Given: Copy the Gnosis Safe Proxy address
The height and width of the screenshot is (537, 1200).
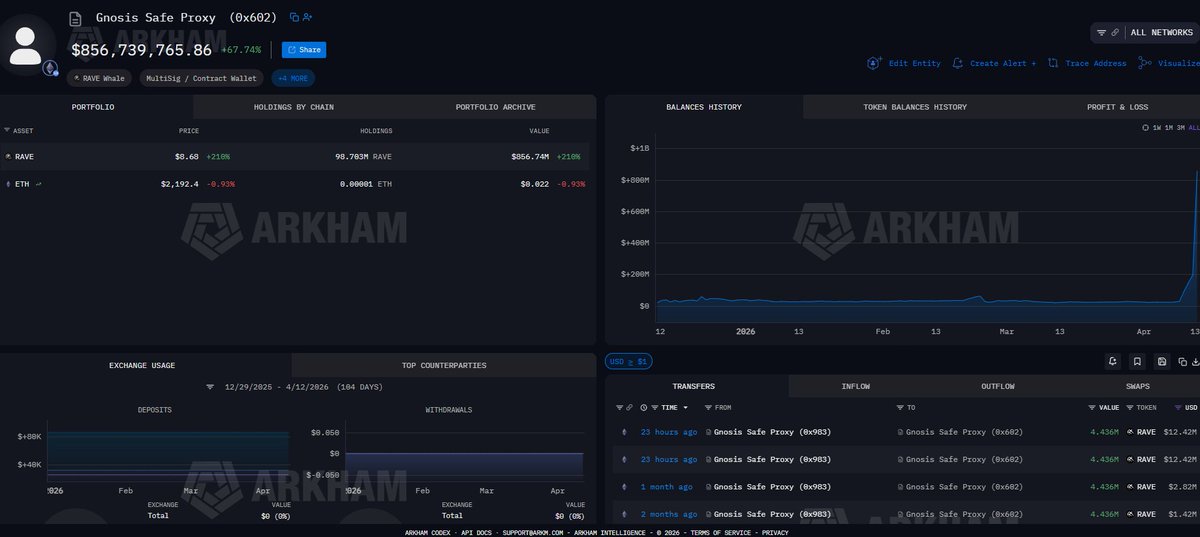Looking at the screenshot, I should (x=294, y=17).
